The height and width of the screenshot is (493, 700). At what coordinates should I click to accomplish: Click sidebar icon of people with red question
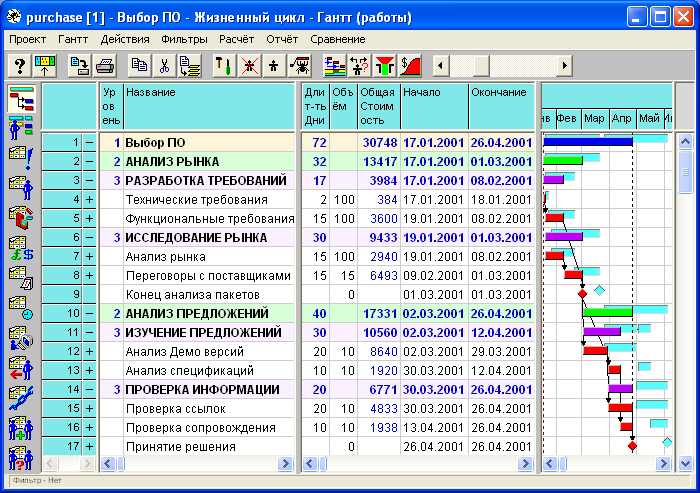coord(21,458)
